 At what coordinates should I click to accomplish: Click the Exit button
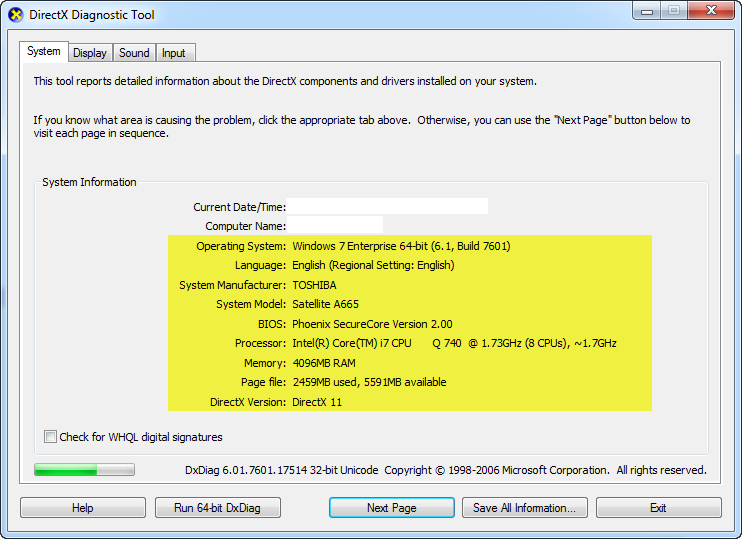(659, 508)
